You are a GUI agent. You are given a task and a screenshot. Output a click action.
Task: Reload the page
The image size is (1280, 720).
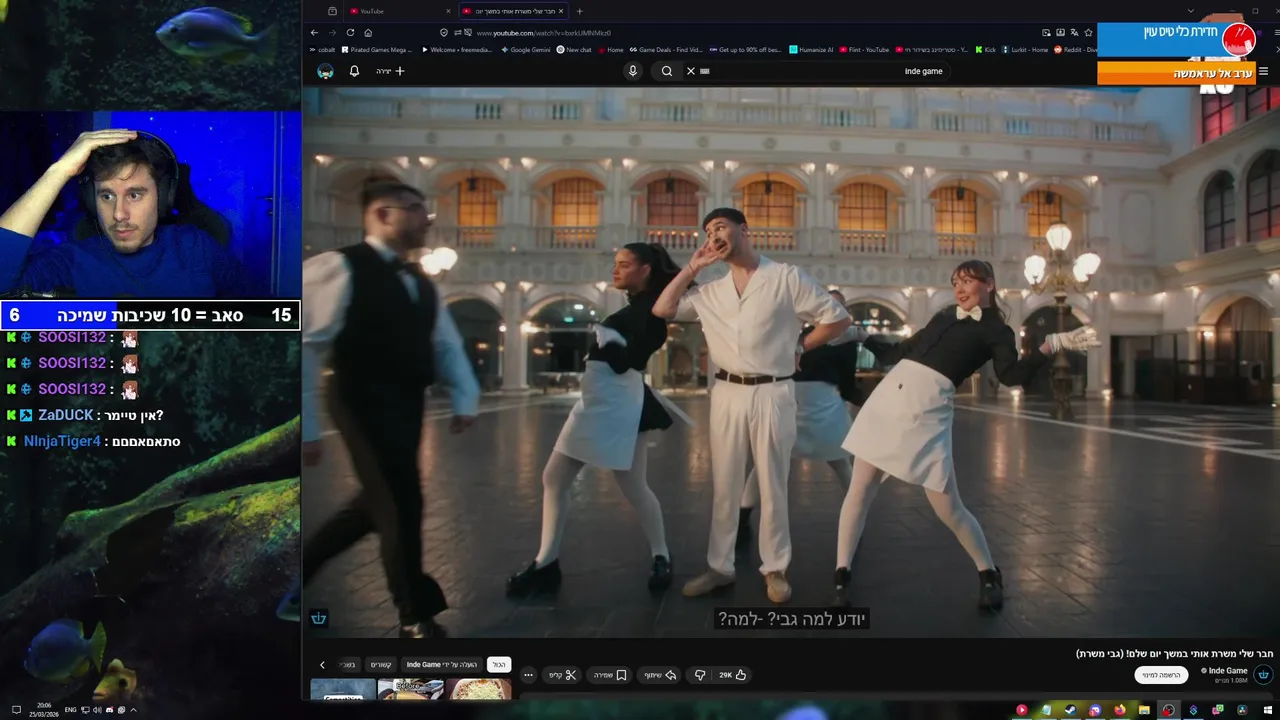[x=350, y=32]
